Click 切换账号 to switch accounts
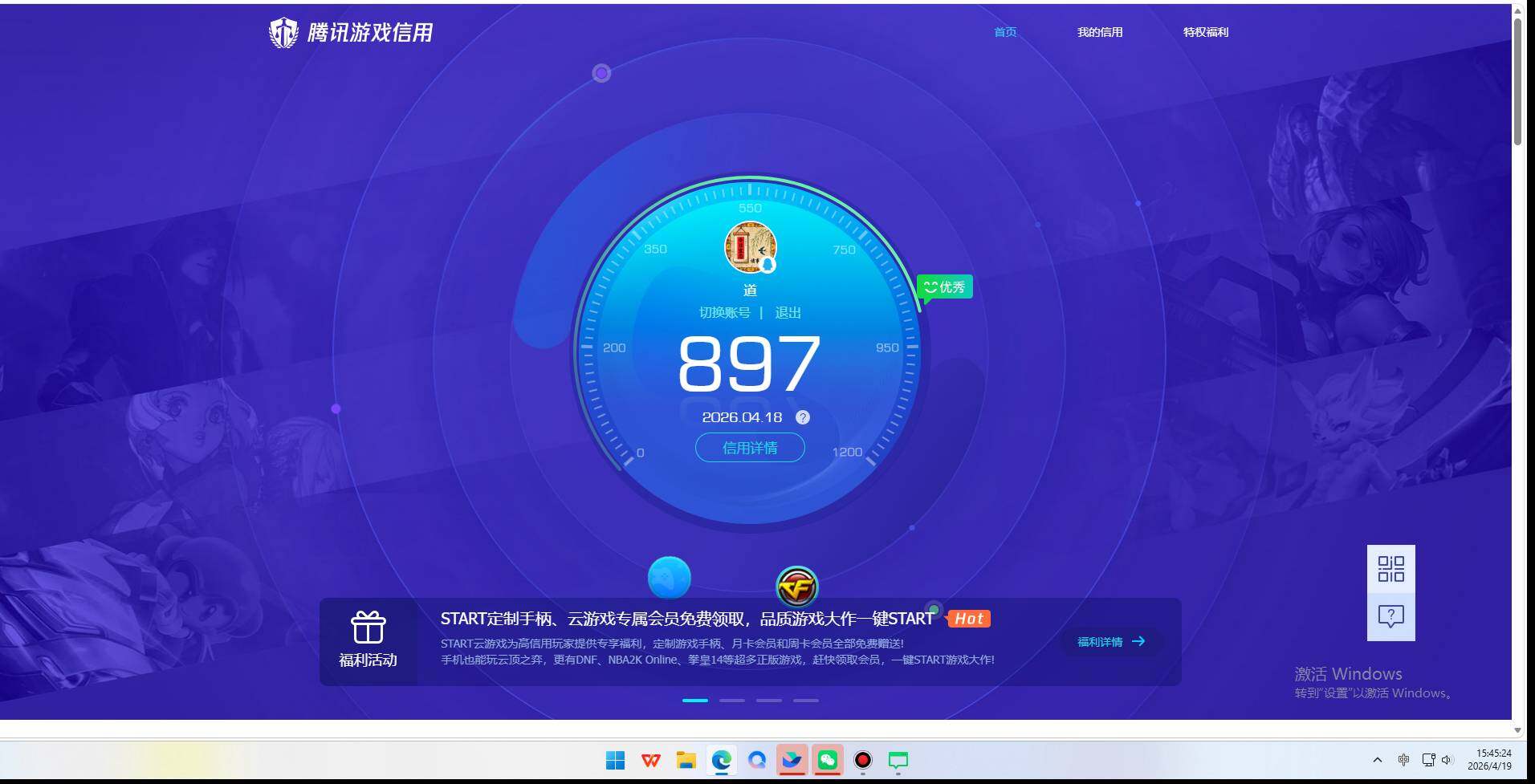1535x784 pixels. pos(727,312)
